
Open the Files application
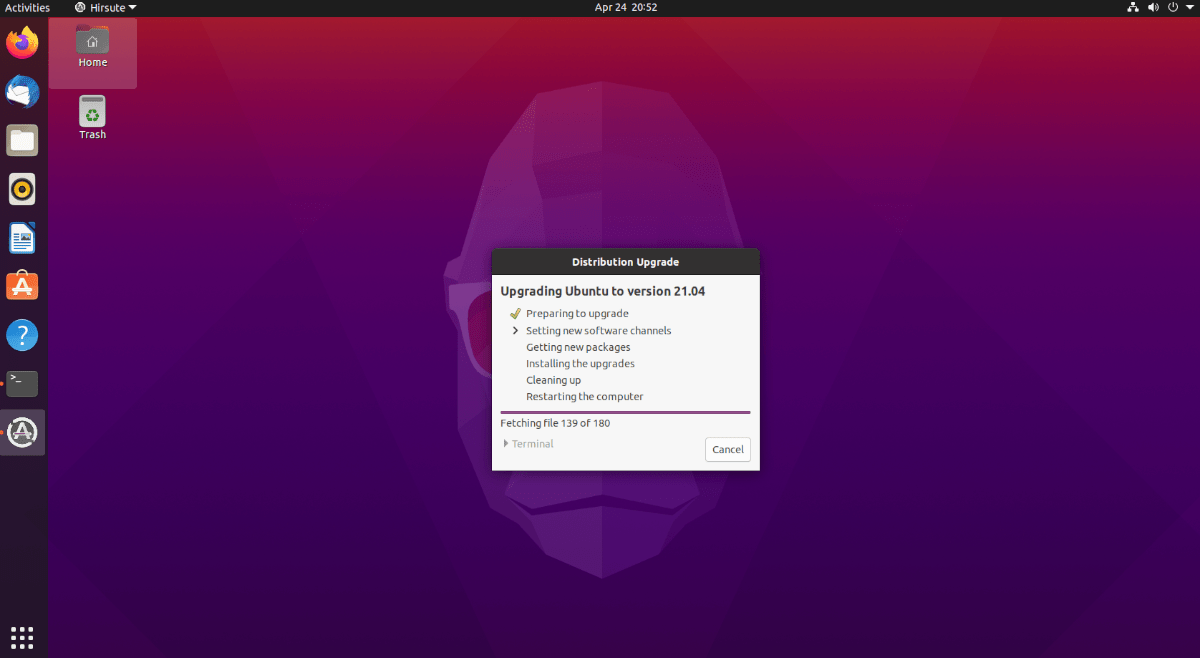pyautogui.click(x=22, y=140)
